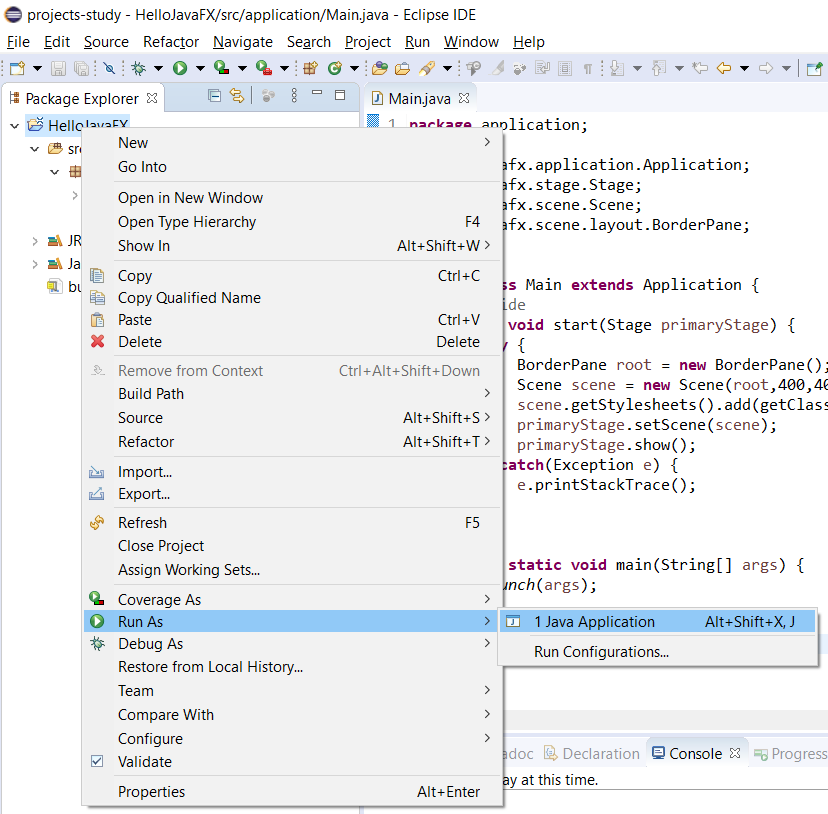Click the Save All toolbar icon
828x814 pixels.
81,68
